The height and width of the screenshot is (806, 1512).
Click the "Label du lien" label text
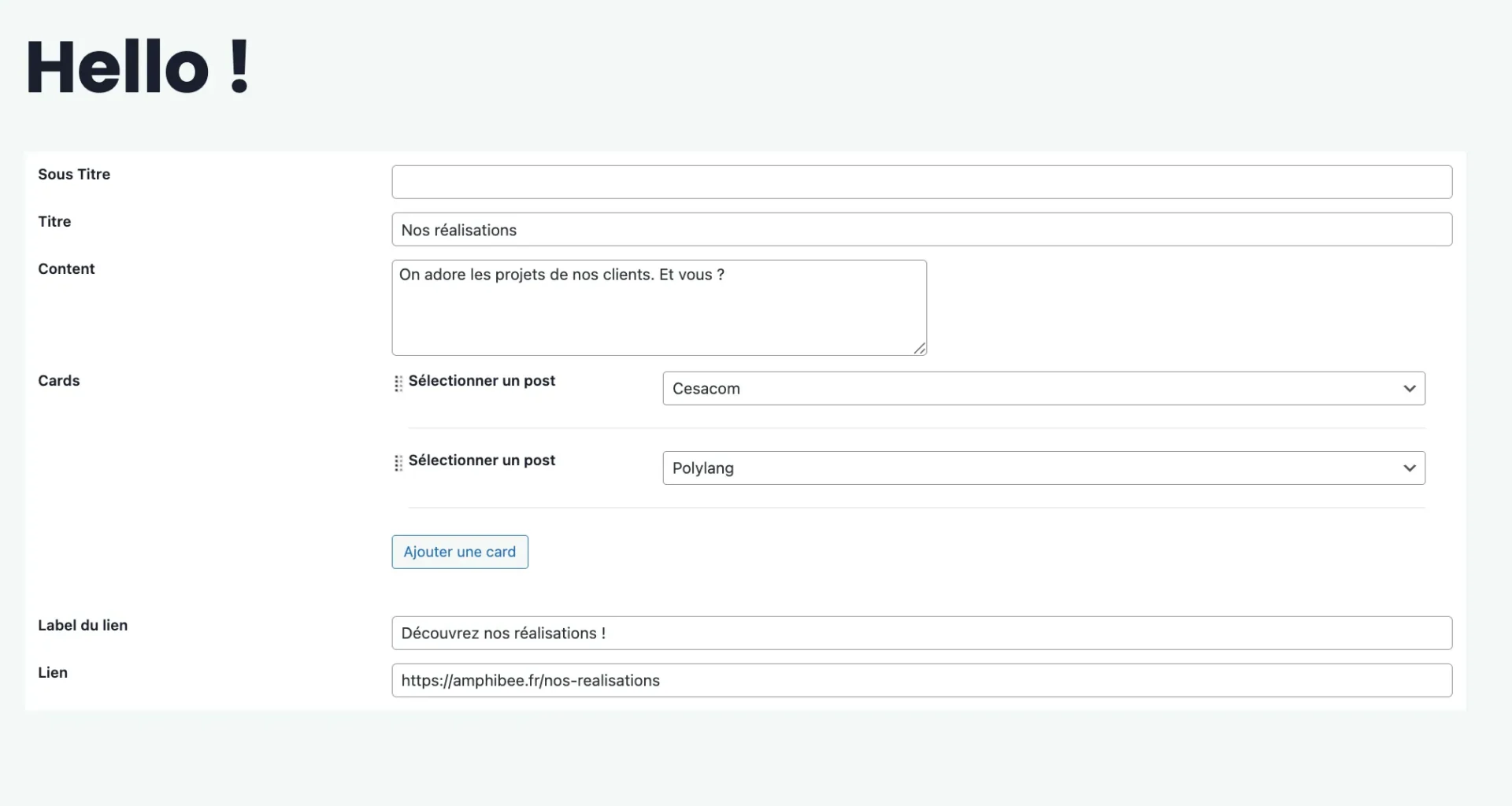point(83,625)
